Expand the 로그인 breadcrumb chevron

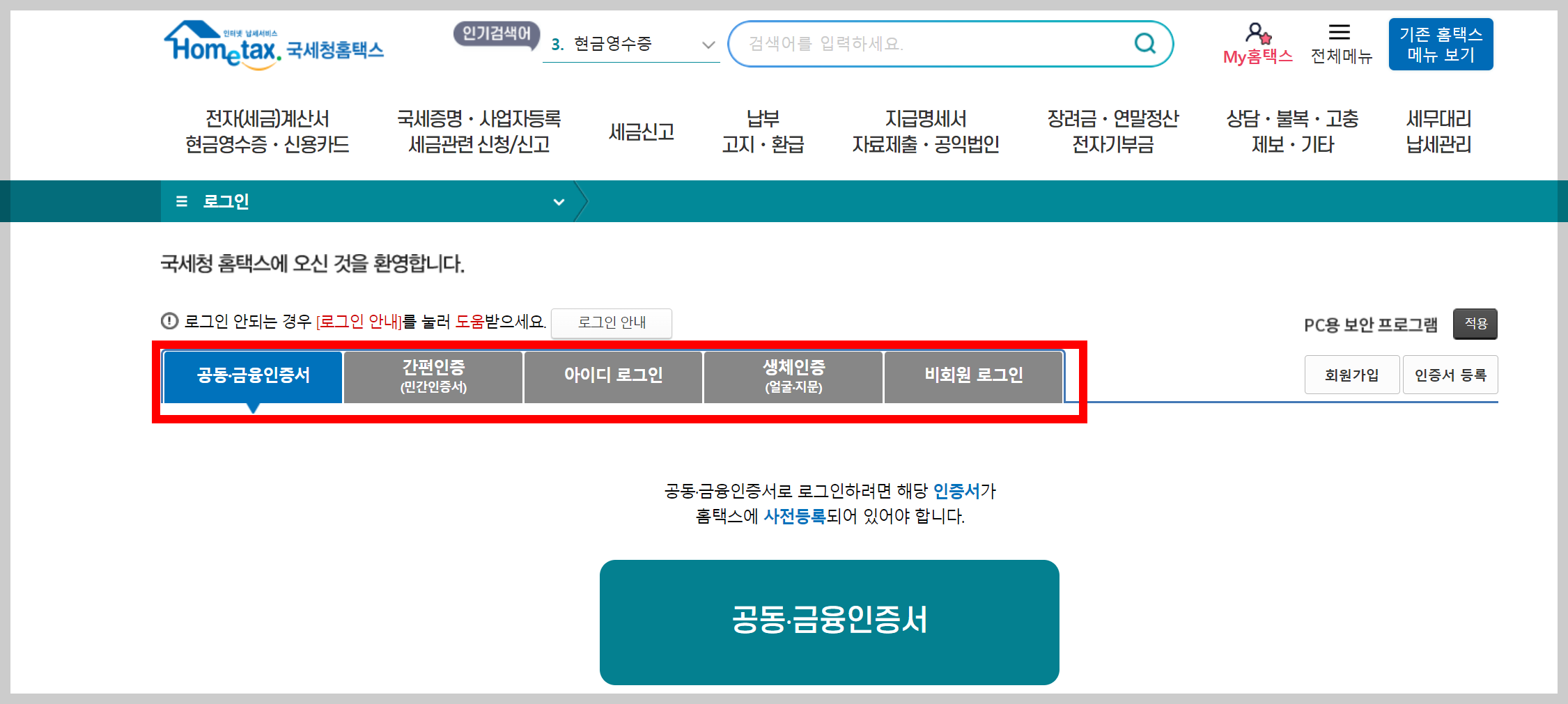(558, 201)
